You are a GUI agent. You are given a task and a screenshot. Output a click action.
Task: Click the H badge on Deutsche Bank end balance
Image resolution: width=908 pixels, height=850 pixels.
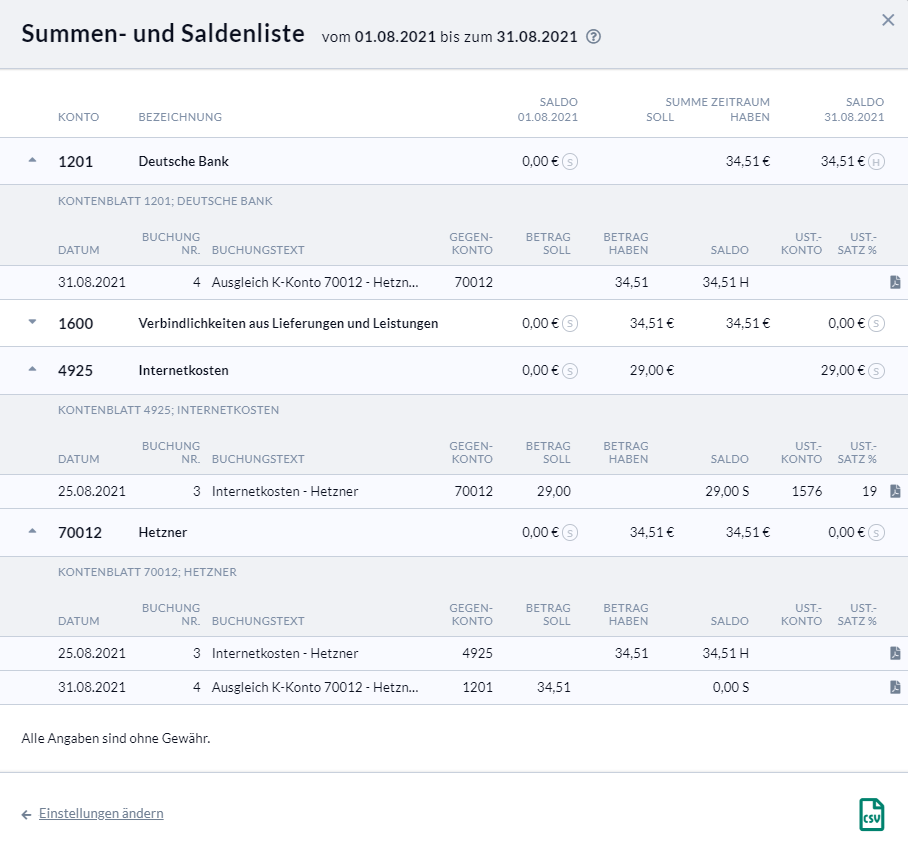(x=876, y=162)
